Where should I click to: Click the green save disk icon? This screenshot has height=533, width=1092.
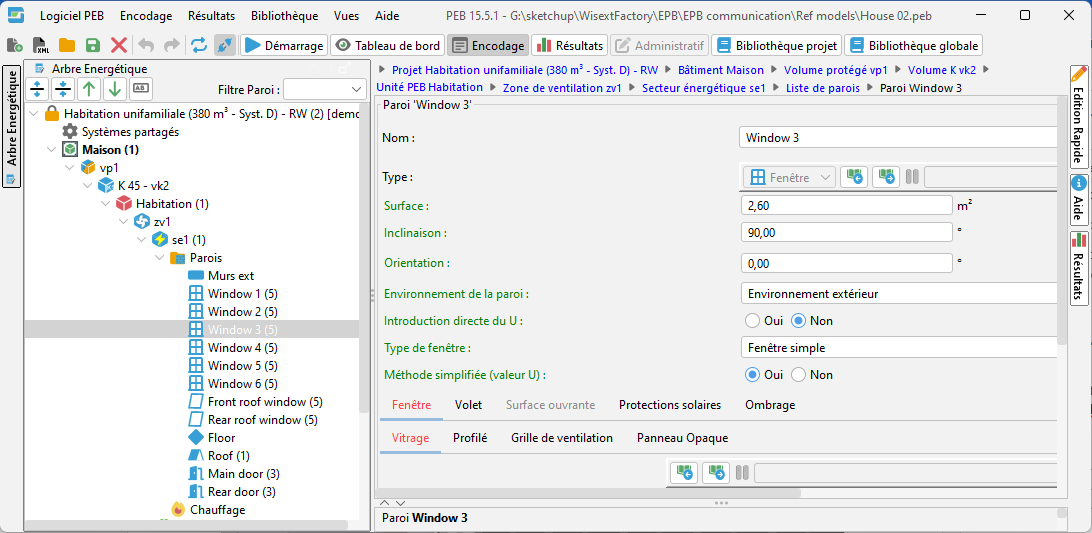point(93,45)
